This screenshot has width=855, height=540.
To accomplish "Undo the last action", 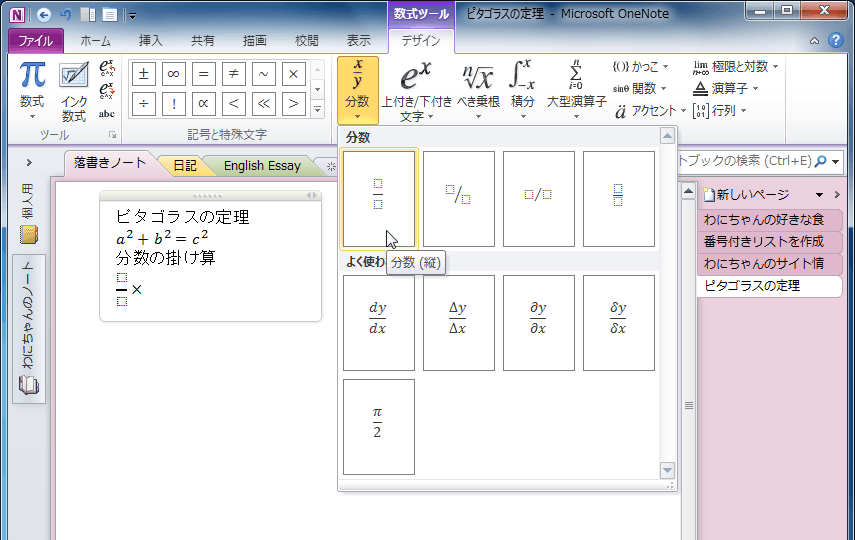I will pos(66,15).
